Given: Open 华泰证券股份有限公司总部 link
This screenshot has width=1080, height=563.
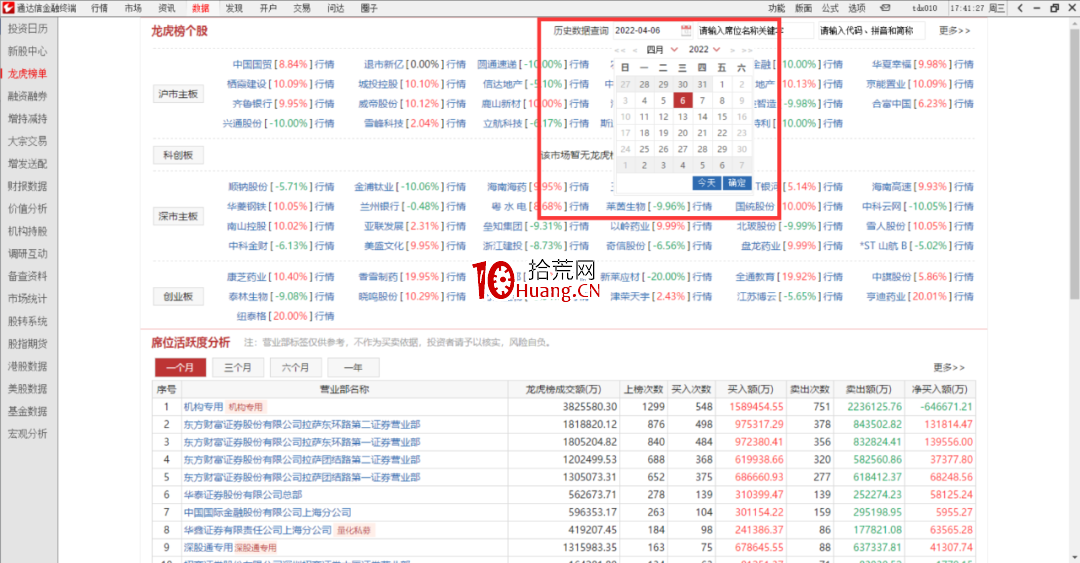Looking at the screenshot, I should [x=242, y=494].
